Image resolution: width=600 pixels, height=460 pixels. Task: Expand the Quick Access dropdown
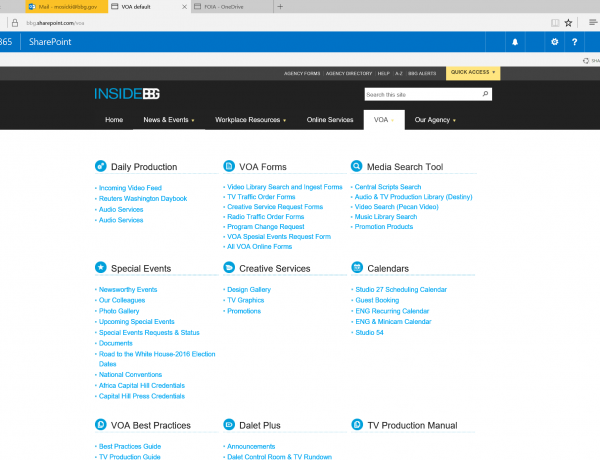click(473, 72)
